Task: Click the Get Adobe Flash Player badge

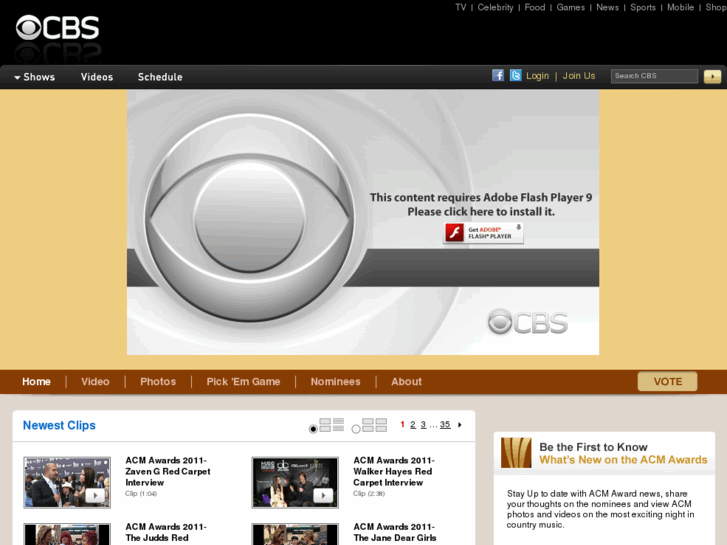Action: click(483, 233)
